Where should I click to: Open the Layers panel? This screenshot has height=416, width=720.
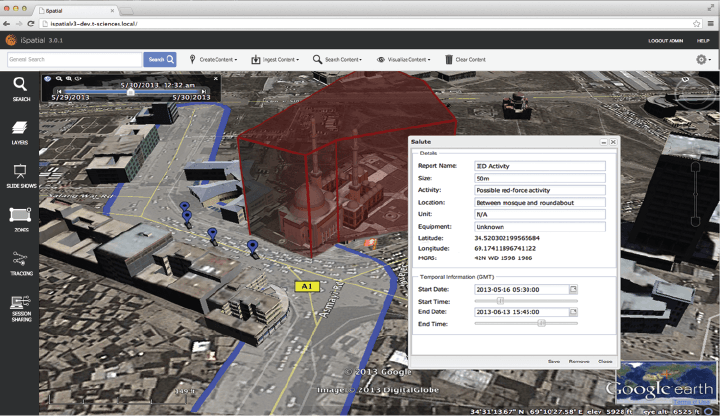pos(20,132)
